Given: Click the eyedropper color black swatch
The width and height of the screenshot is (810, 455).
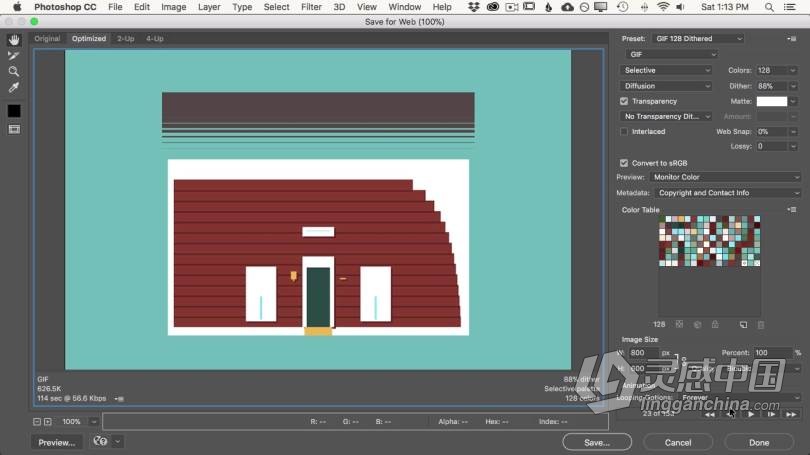Looking at the screenshot, I should [14, 111].
